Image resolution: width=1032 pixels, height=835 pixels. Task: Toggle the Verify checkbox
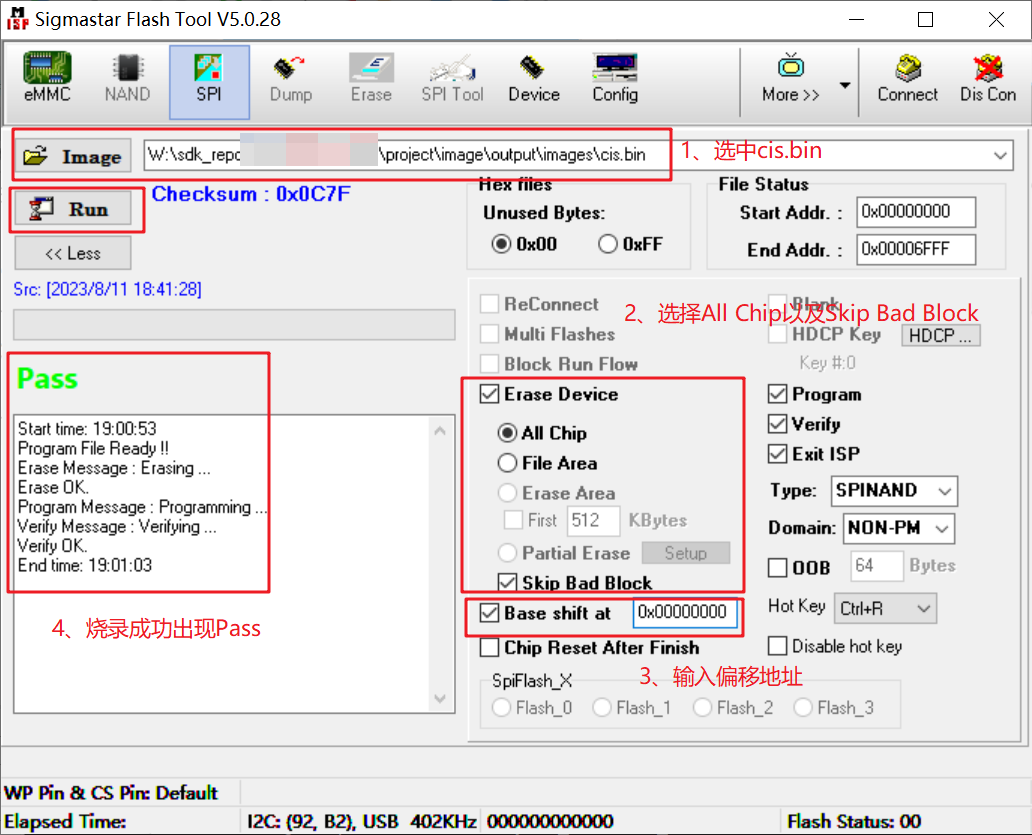tap(777, 424)
